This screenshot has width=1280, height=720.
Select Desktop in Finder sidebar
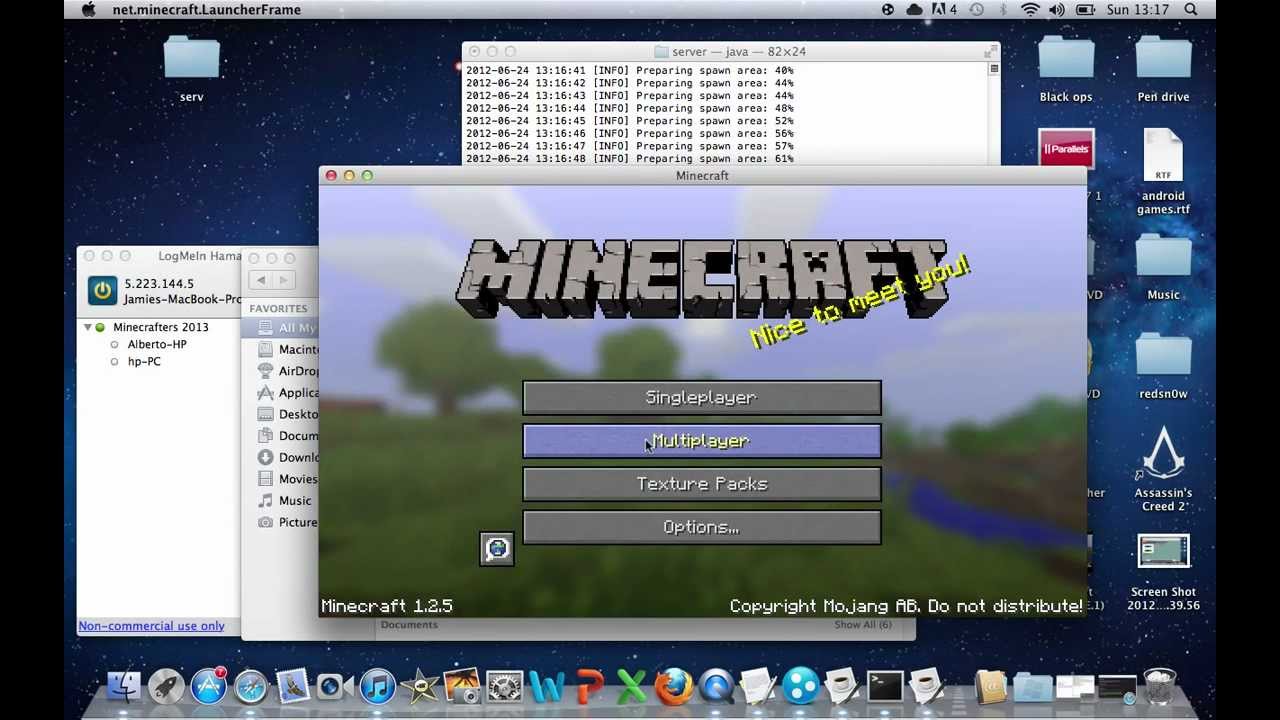[x=282, y=414]
